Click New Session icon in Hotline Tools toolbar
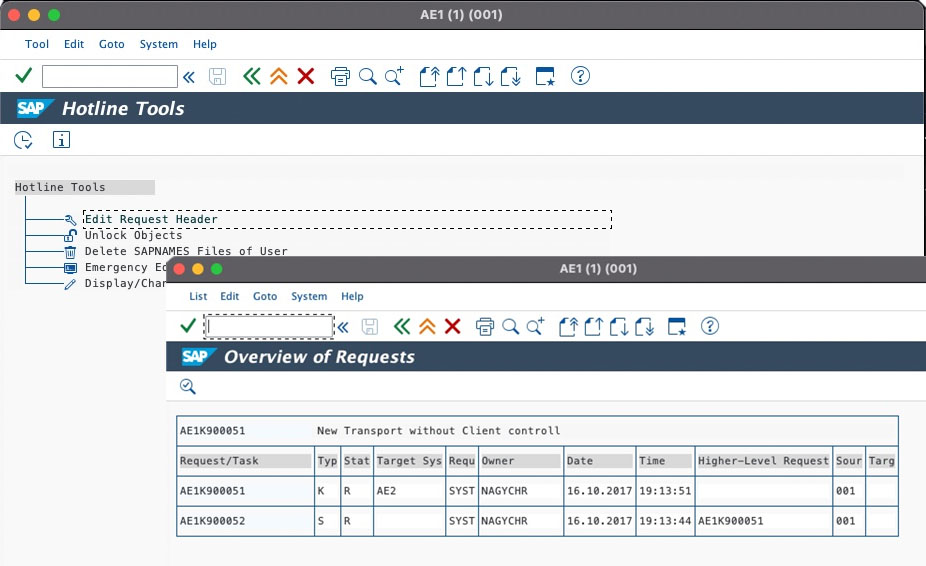The width and height of the screenshot is (926, 566). coord(545,76)
